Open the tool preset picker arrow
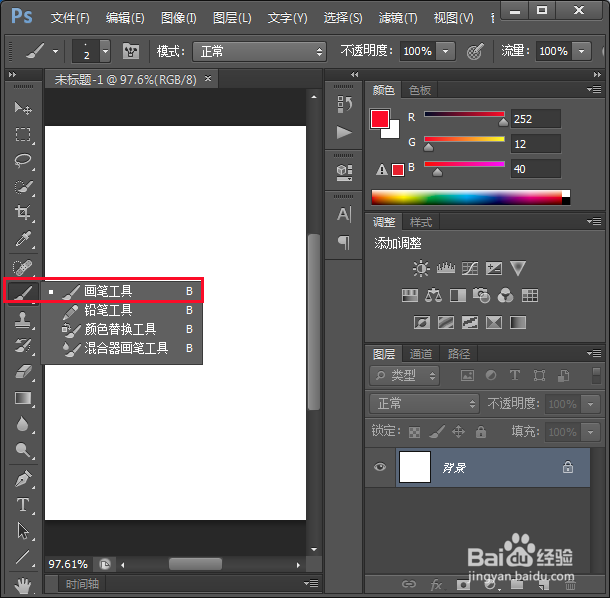Viewport: 610px width, 598px height. click(x=56, y=51)
